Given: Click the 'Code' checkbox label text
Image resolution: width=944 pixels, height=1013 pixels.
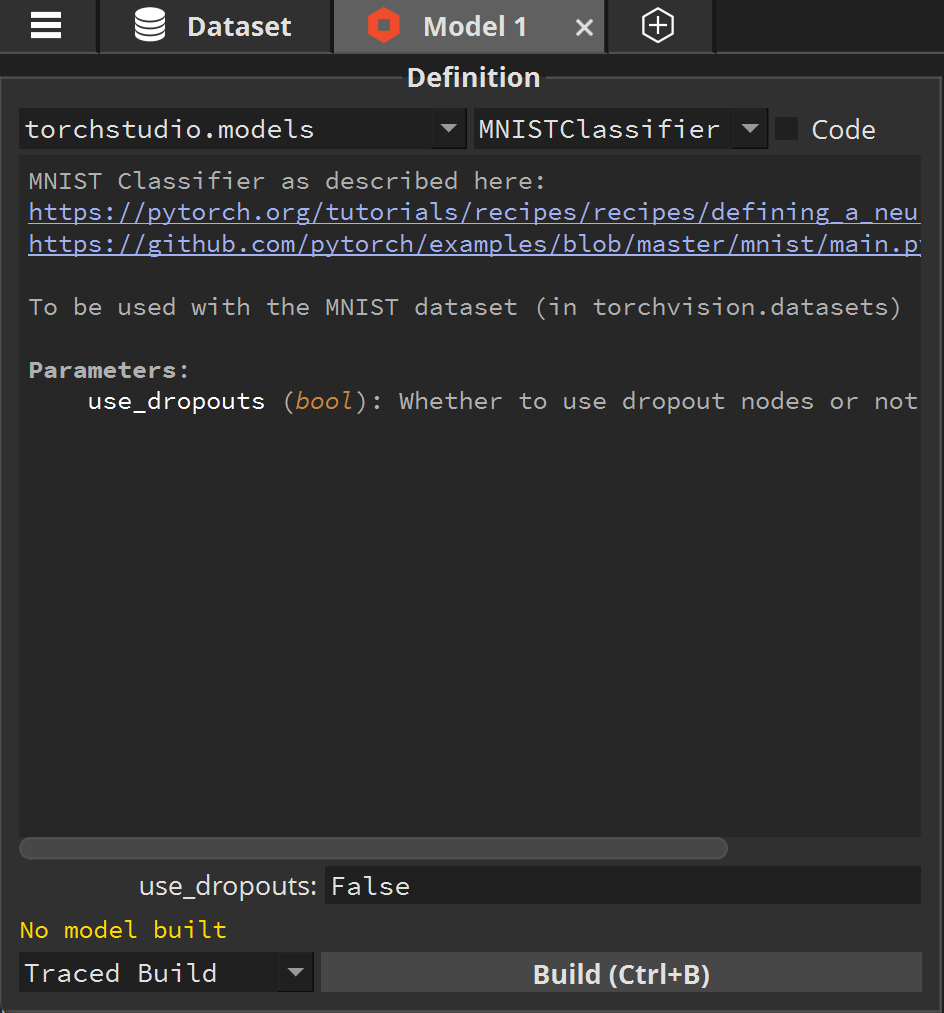Looking at the screenshot, I should tap(843, 129).
